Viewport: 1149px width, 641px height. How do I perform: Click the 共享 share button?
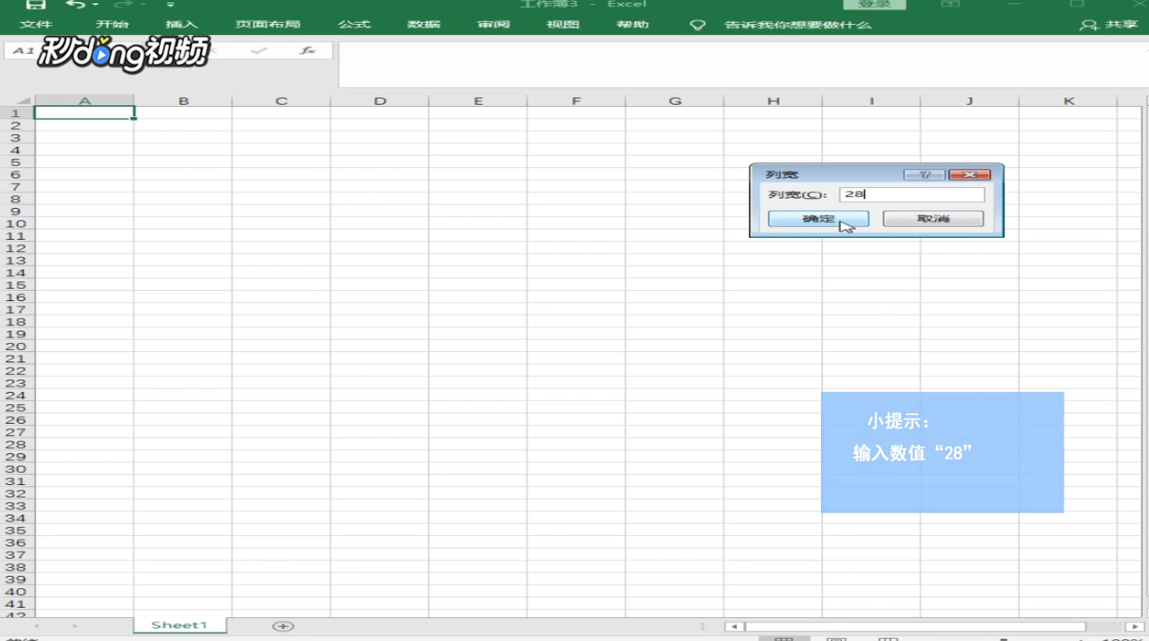(x=1110, y=25)
